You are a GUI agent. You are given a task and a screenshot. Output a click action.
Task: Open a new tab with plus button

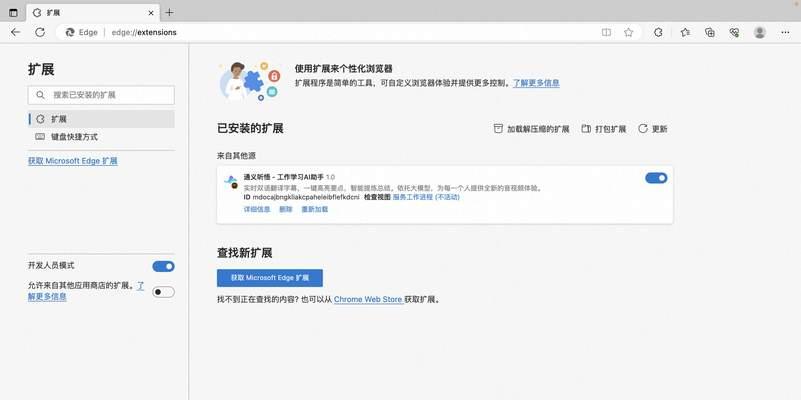click(170, 13)
